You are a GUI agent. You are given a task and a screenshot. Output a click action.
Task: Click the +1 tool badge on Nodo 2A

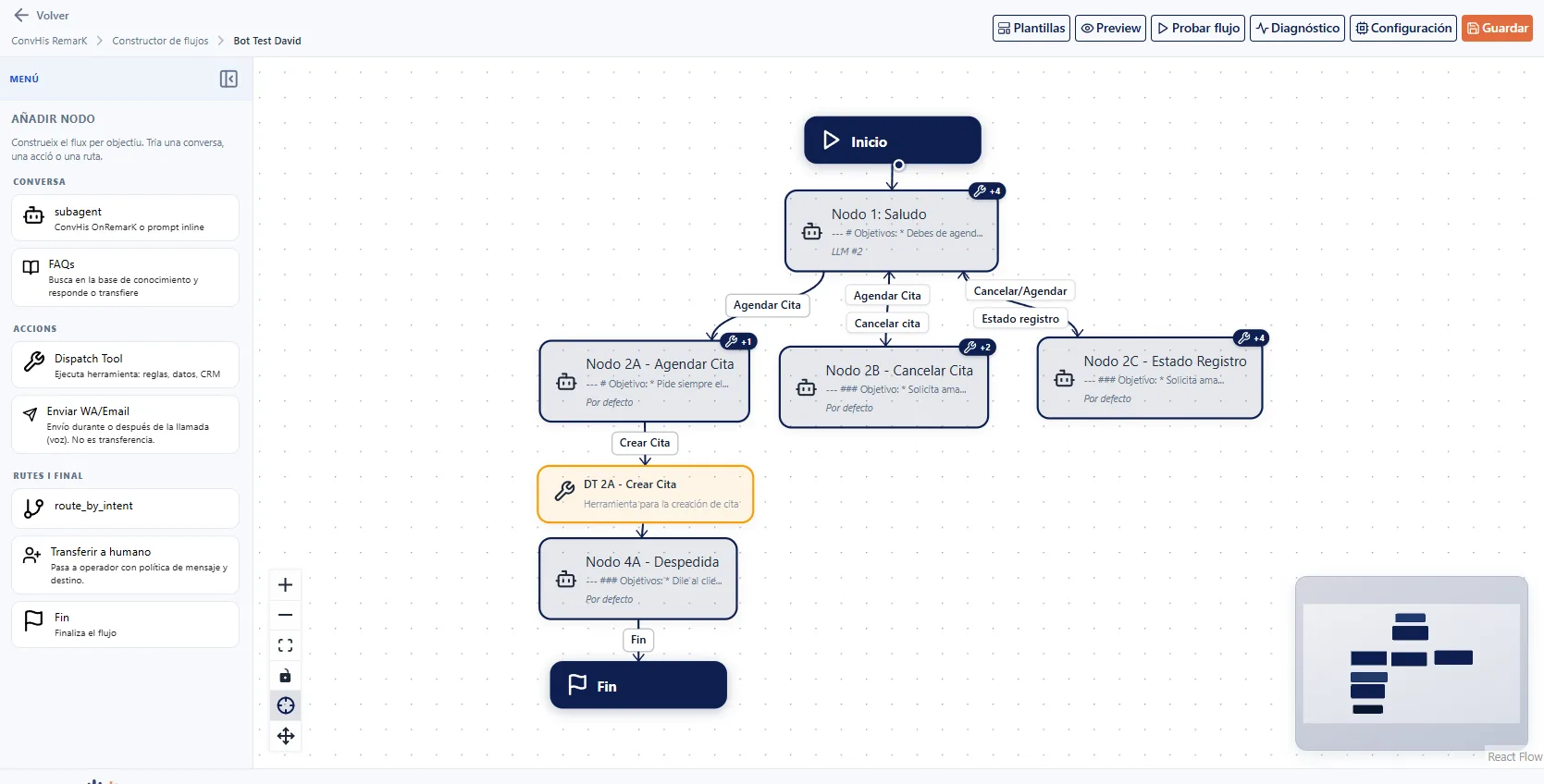[x=738, y=342]
